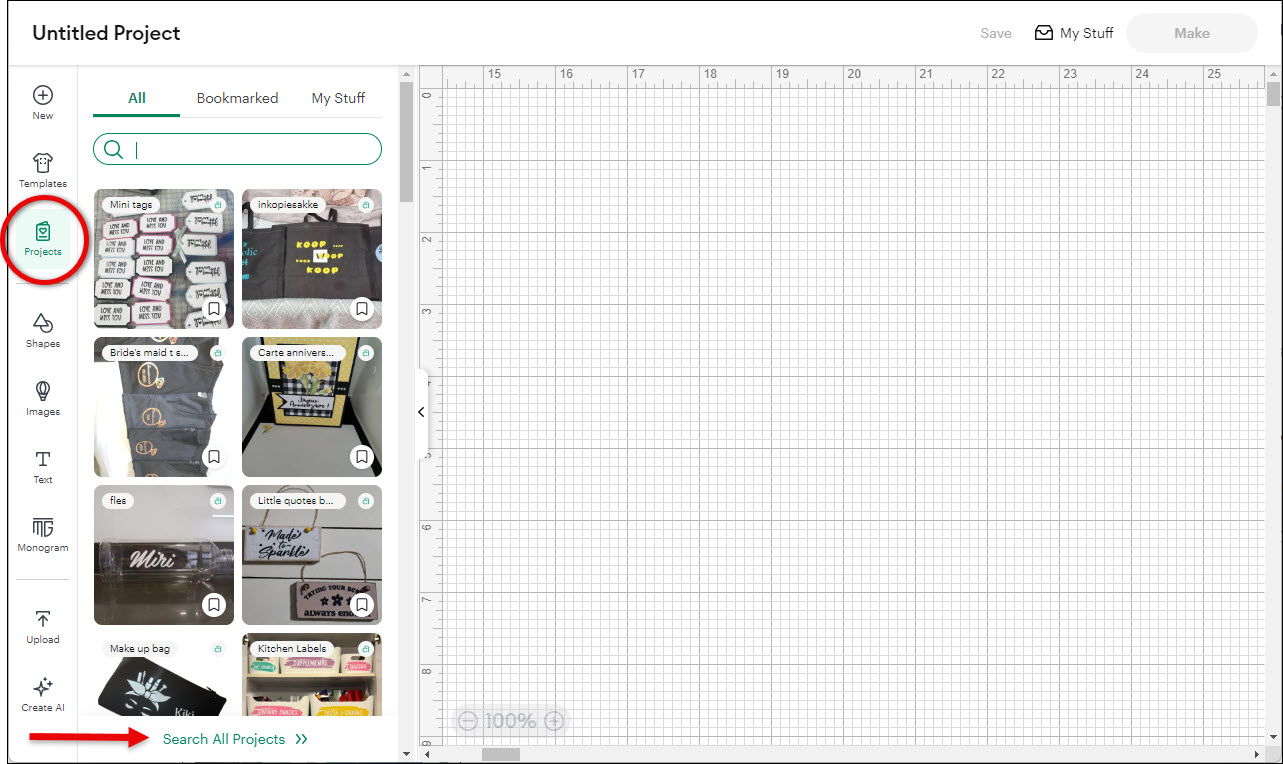Switch to the Bookmarked tab

[x=237, y=97]
